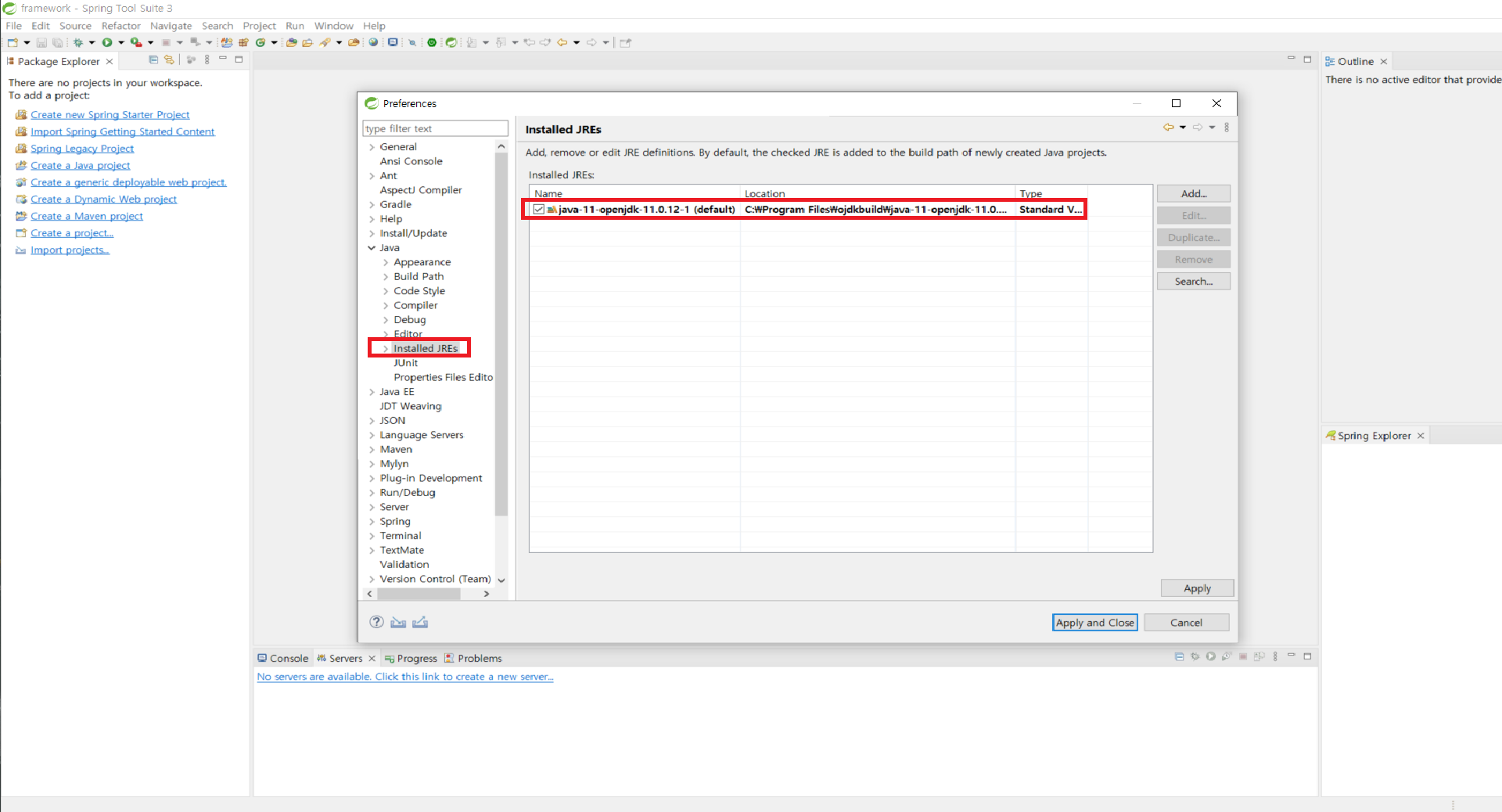The width and height of the screenshot is (1502, 812).
Task: Collapse all in Package Explorer toolbar
Action: (153, 59)
